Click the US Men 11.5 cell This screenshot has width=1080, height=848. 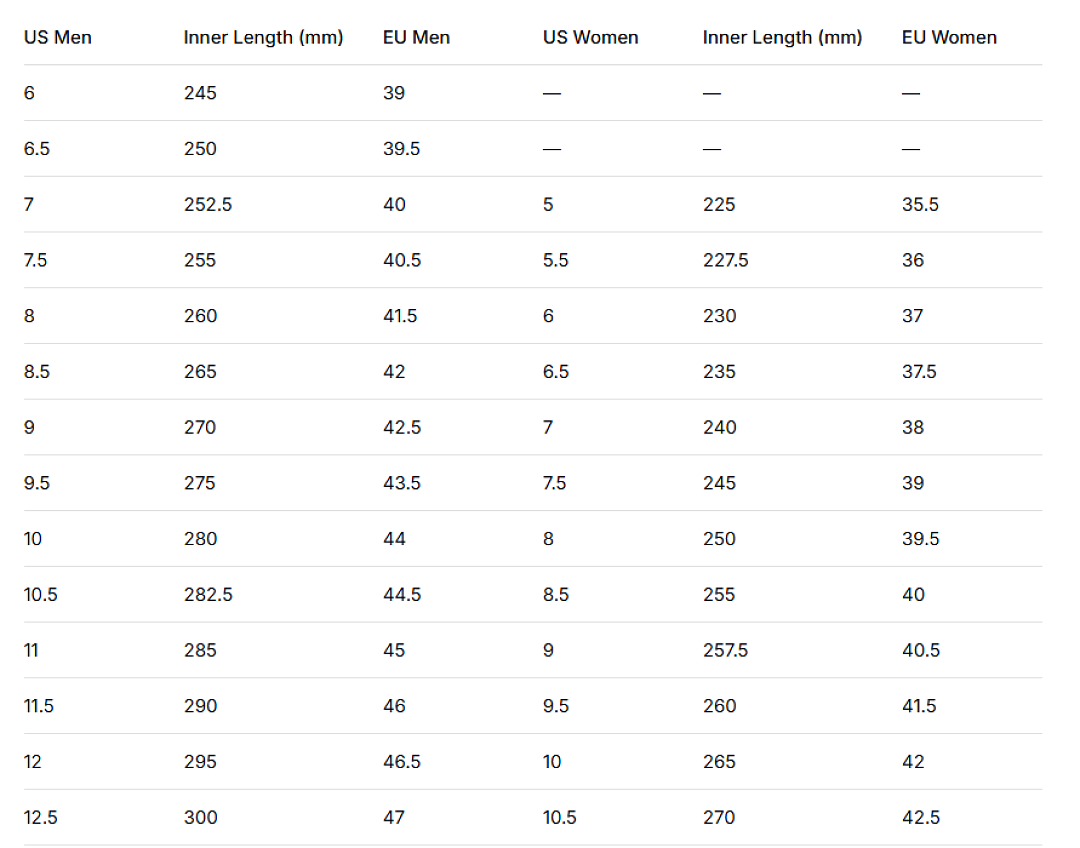coord(39,706)
